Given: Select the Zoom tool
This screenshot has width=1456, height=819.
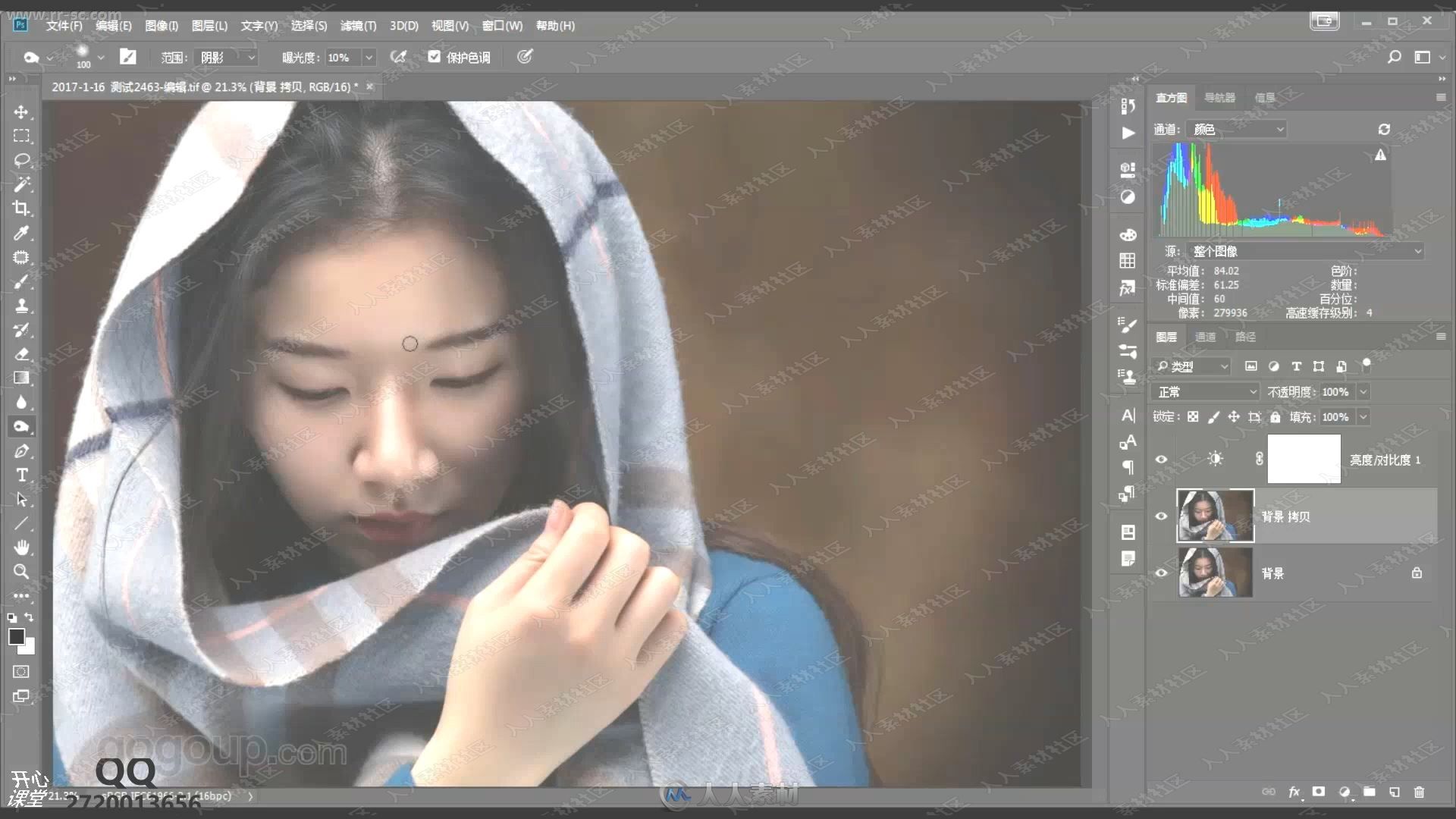Looking at the screenshot, I should (x=21, y=572).
